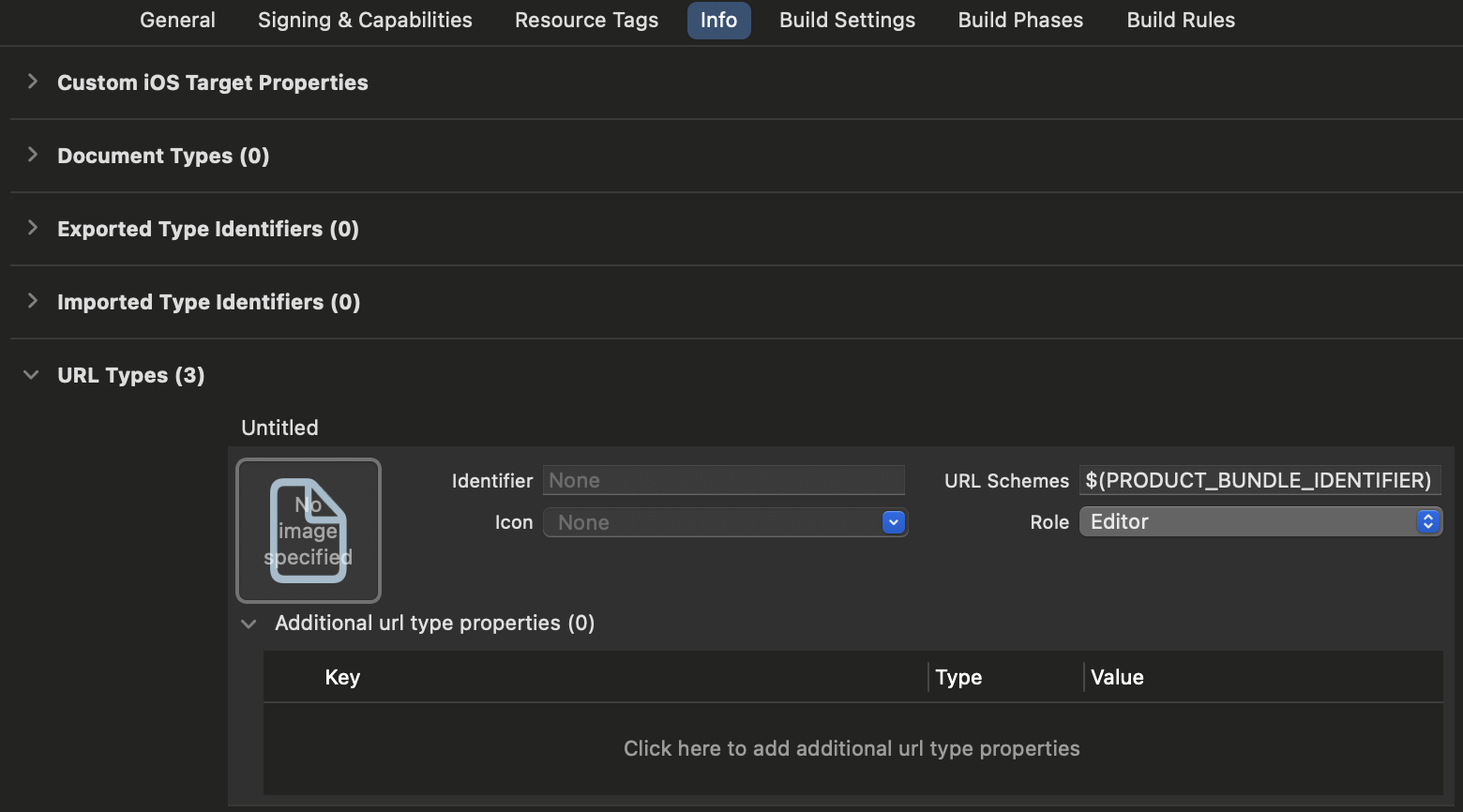This screenshot has height=812, width=1463.
Task: Click here to add additional url type properties
Action: [x=852, y=748]
